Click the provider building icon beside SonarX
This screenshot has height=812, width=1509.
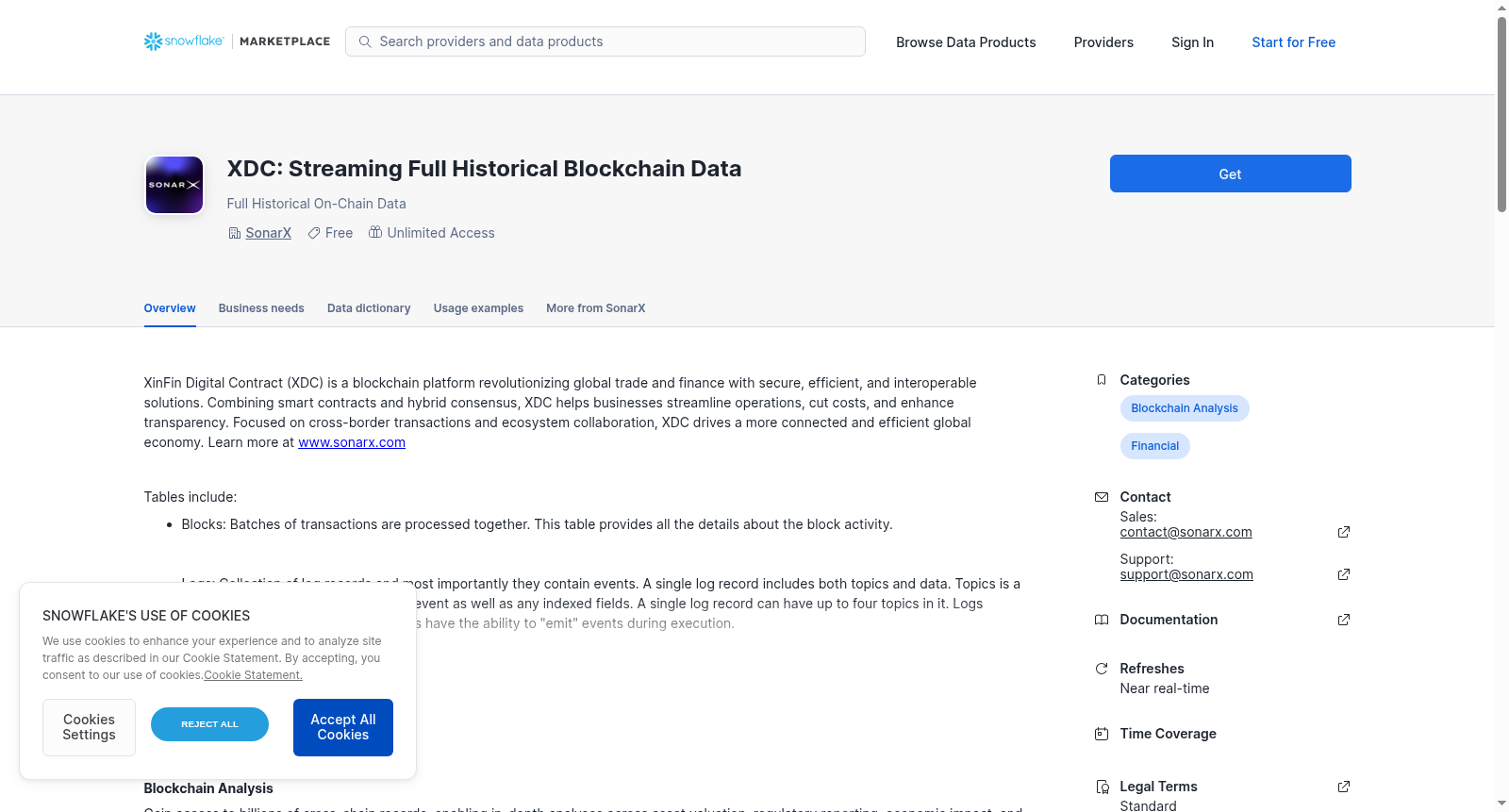pyautogui.click(x=235, y=233)
